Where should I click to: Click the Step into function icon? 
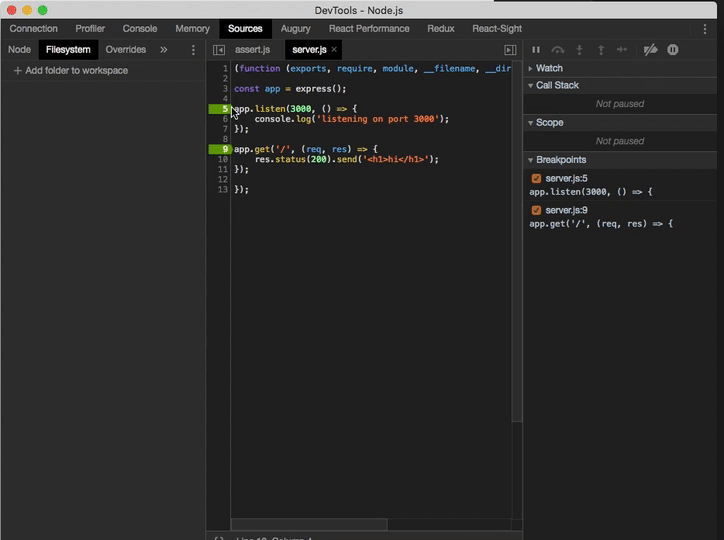(579, 50)
